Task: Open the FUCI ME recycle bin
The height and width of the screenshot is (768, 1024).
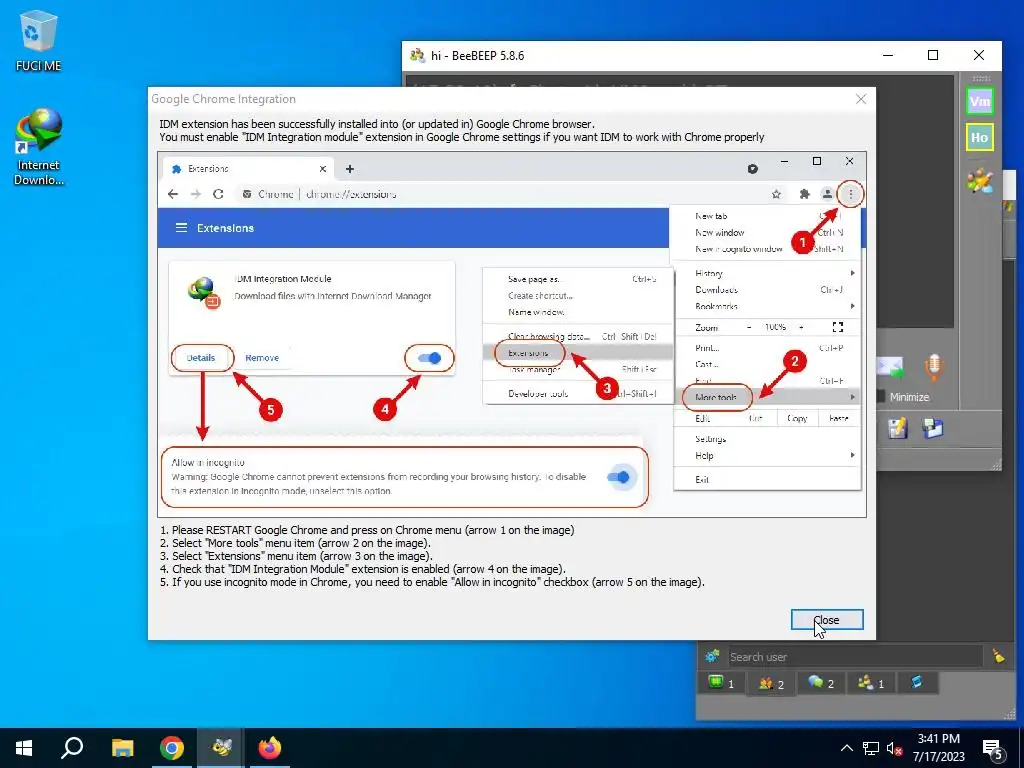Action: (x=39, y=40)
